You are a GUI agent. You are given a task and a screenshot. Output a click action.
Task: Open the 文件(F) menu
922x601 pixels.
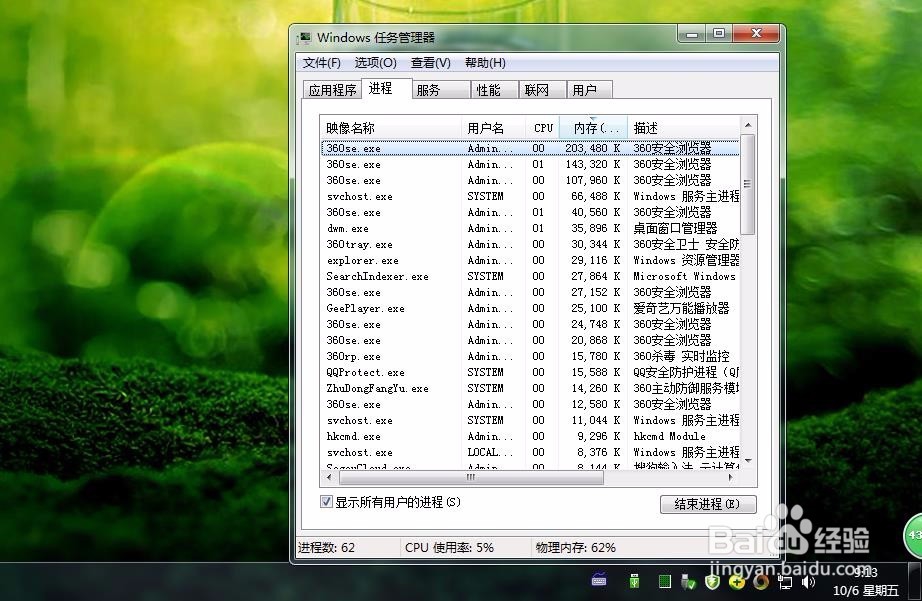(322, 63)
